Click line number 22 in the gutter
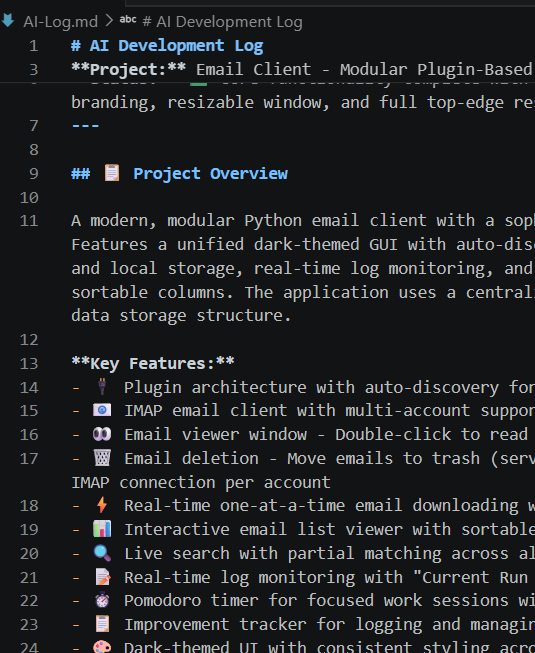Viewport: 535px width, 653px height. [29, 601]
